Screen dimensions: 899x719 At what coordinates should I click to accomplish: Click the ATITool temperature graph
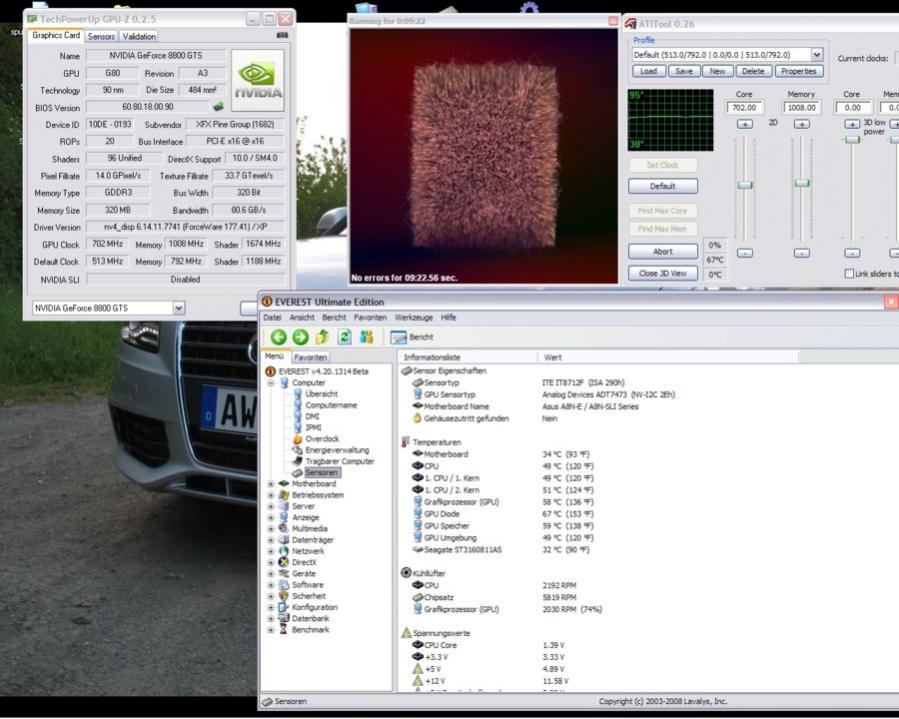click(x=671, y=120)
